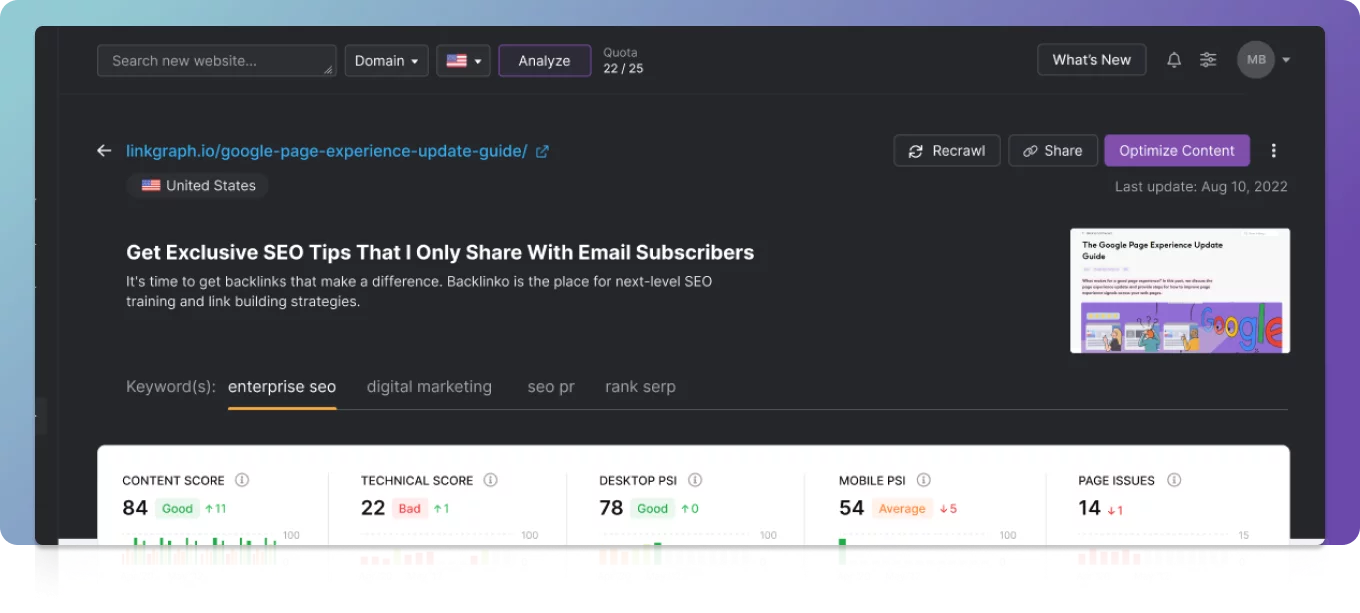Click the Quota 22 / 25 text
This screenshot has height=613, width=1360.
623,60
